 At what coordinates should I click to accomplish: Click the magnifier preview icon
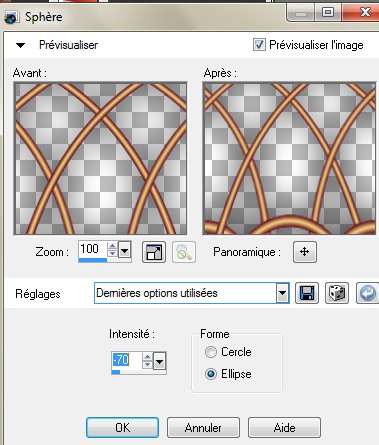click(184, 252)
